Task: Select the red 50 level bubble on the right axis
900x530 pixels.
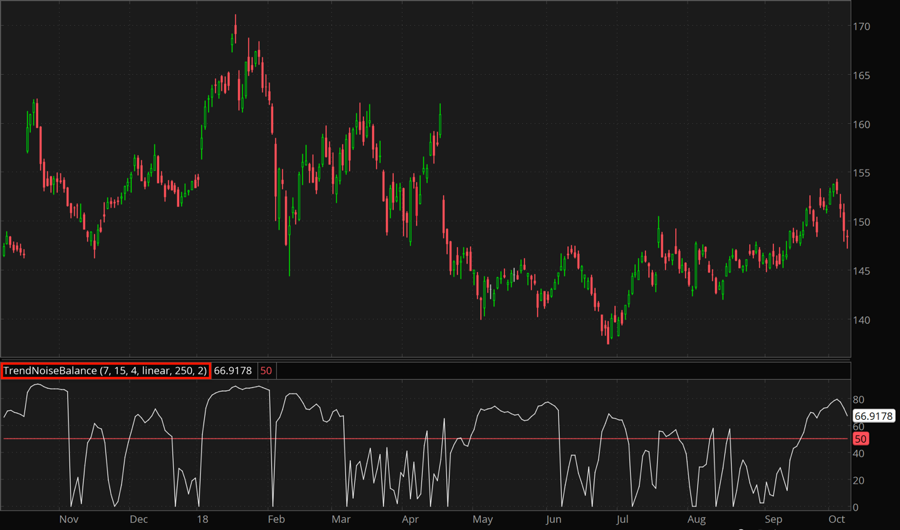Action: click(861, 439)
